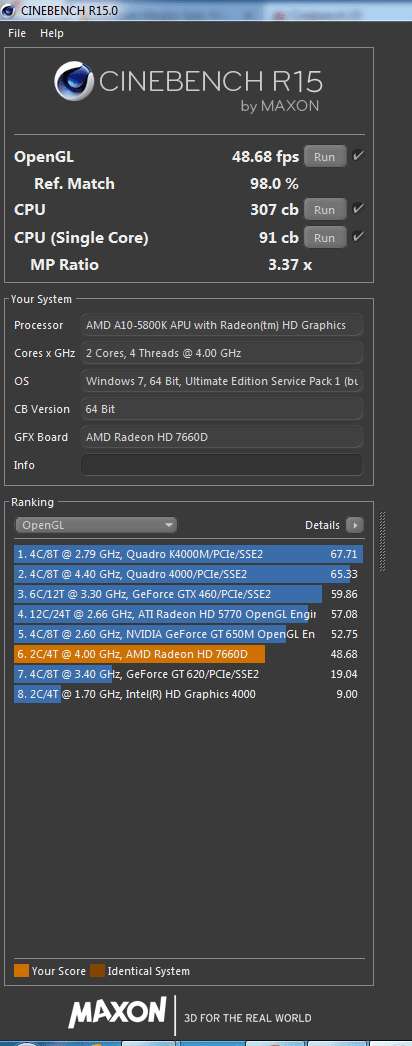The height and width of the screenshot is (1046, 412).
Task: Click the panel resize grip handle
Action: tap(382, 541)
